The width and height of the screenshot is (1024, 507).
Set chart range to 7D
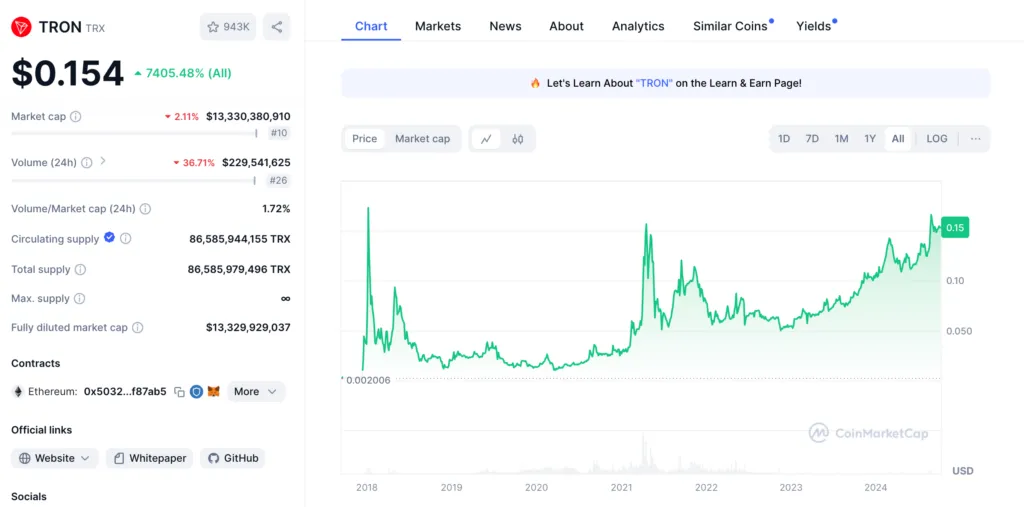[812, 139]
